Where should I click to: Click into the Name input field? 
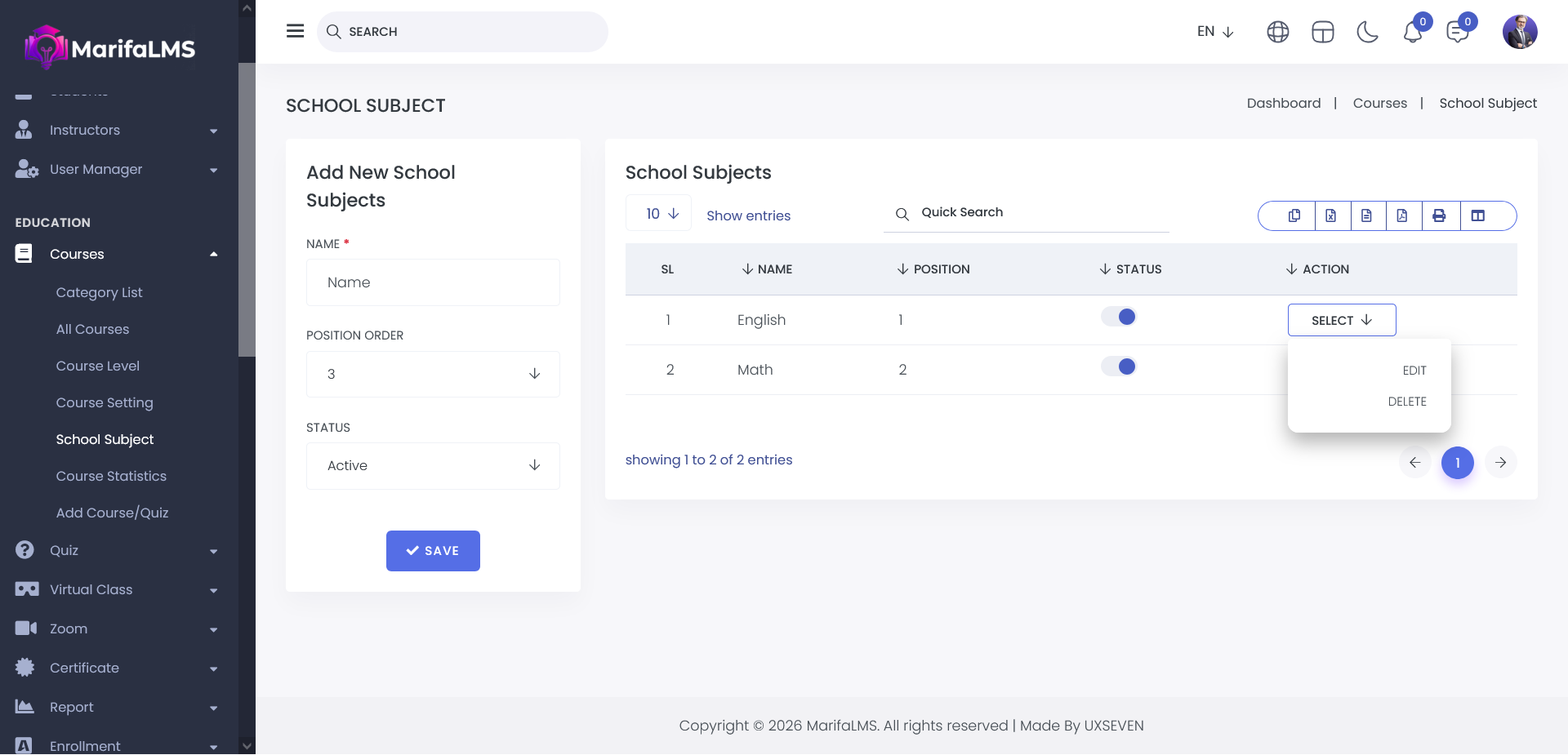point(433,282)
